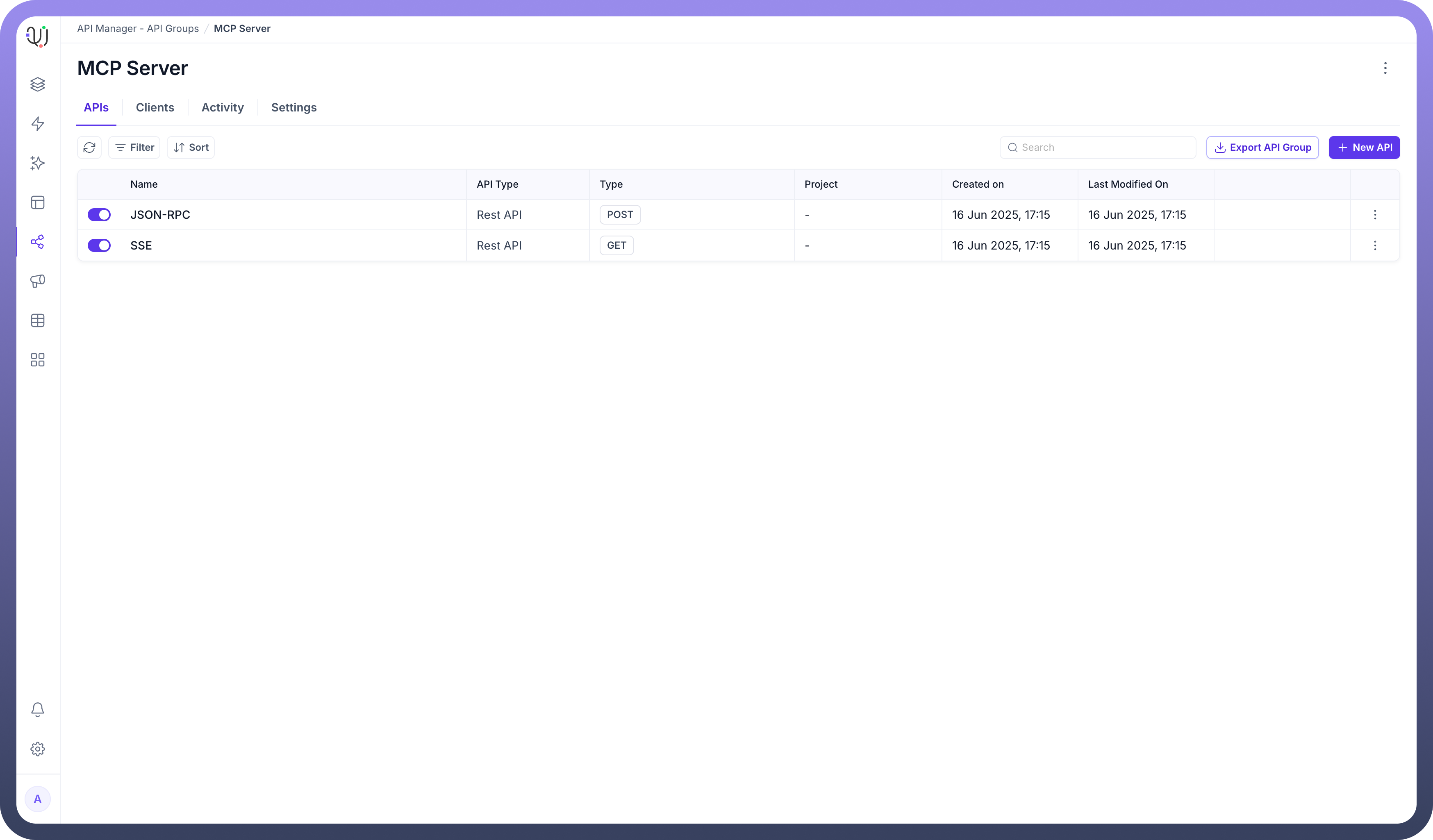Select the megaphone sidebar icon
This screenshot has width=1433, height=840.
coord(38,282)
